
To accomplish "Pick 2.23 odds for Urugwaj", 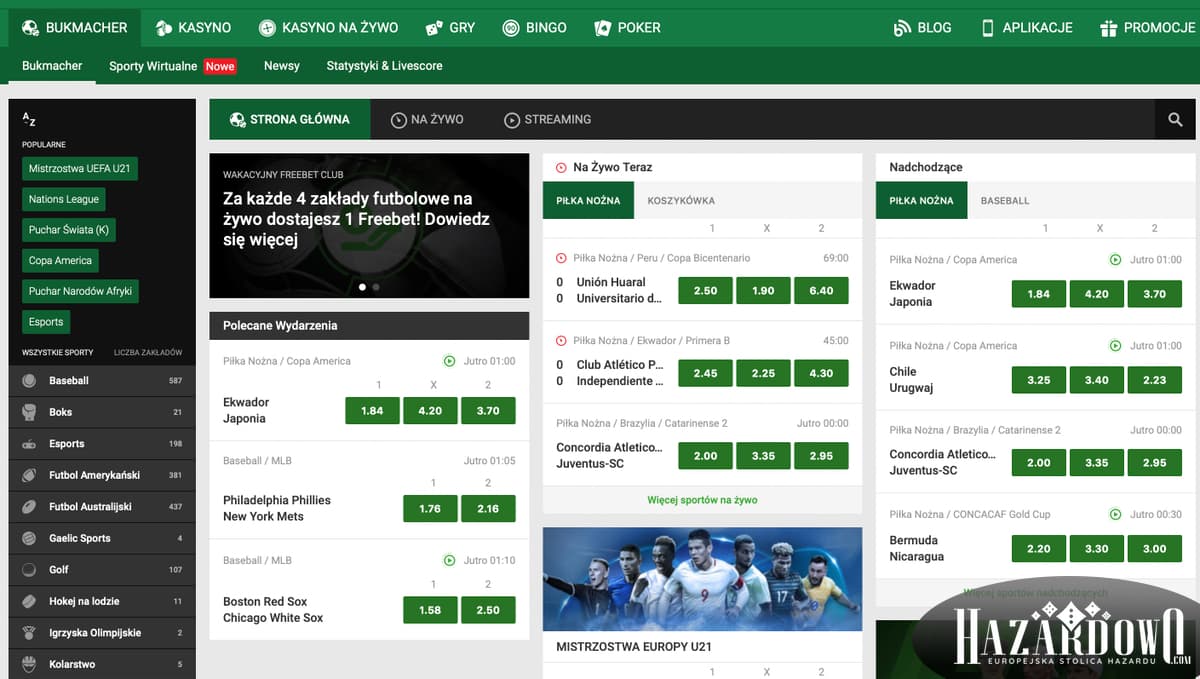I will [x=1155, y=380].
